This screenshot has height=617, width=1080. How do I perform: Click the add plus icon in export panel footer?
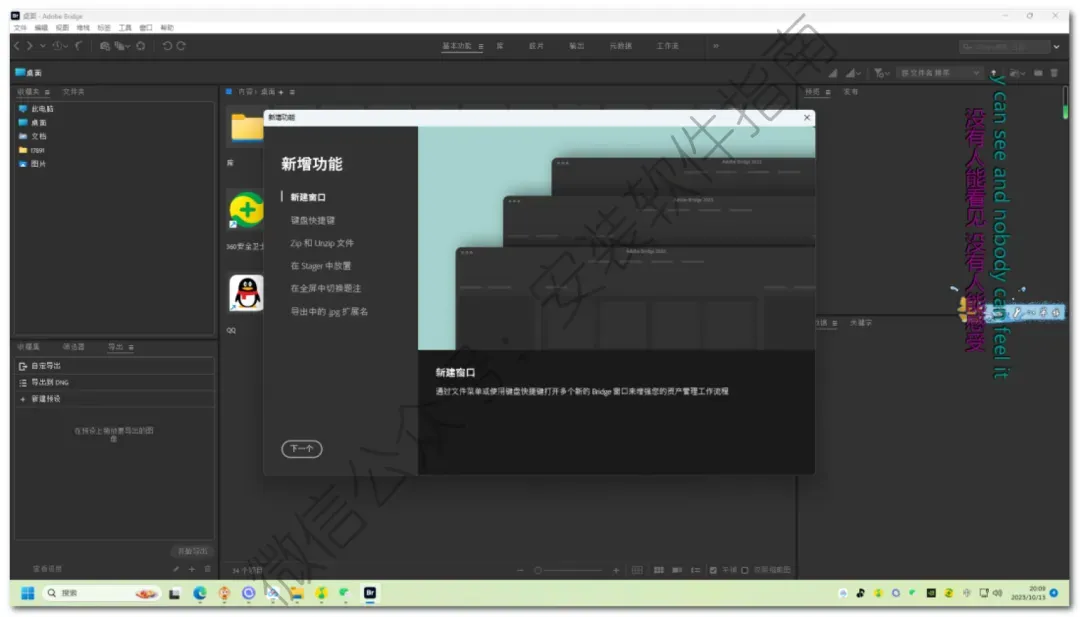[191, 569]
